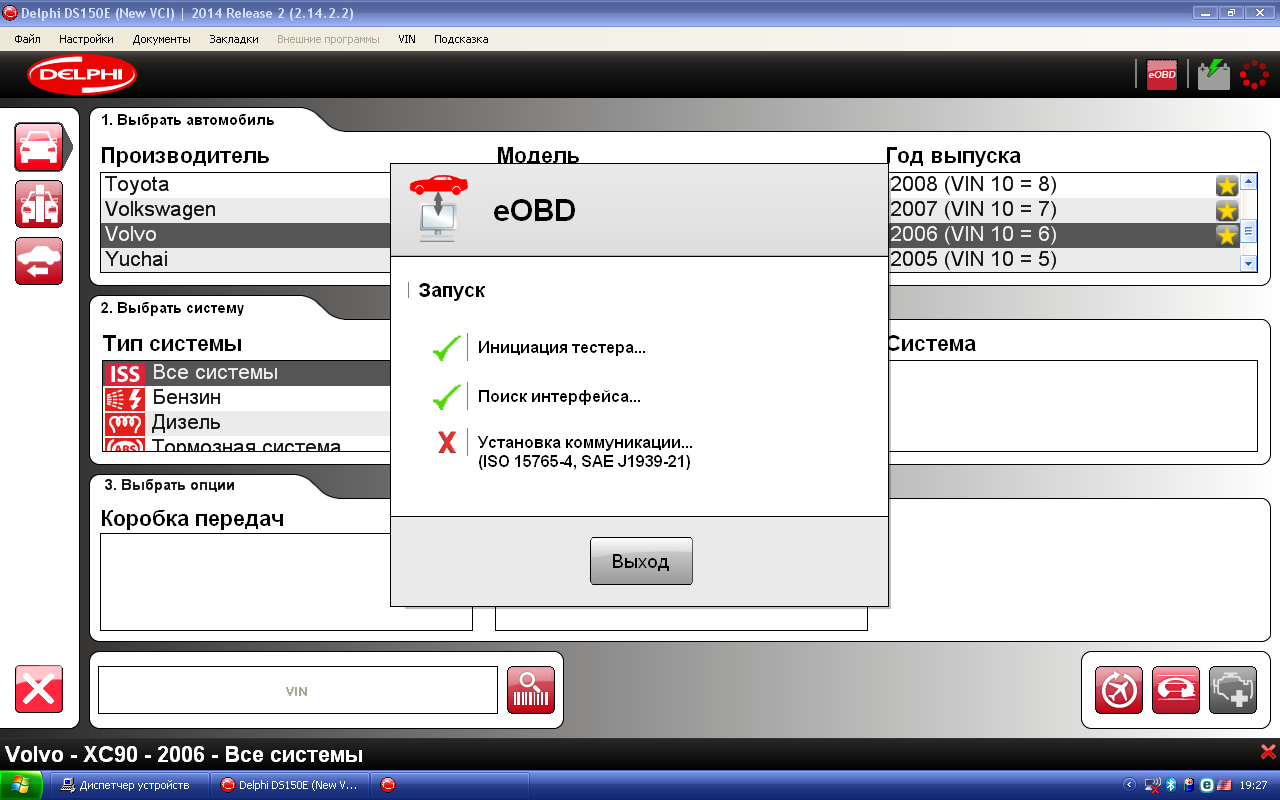Click the eOBD dialog car icon

pyautogui.click(x=439, y=207)
